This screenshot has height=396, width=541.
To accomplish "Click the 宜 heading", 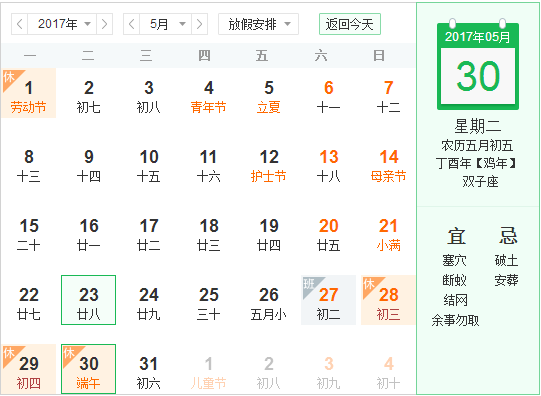I will click(456, 236).
